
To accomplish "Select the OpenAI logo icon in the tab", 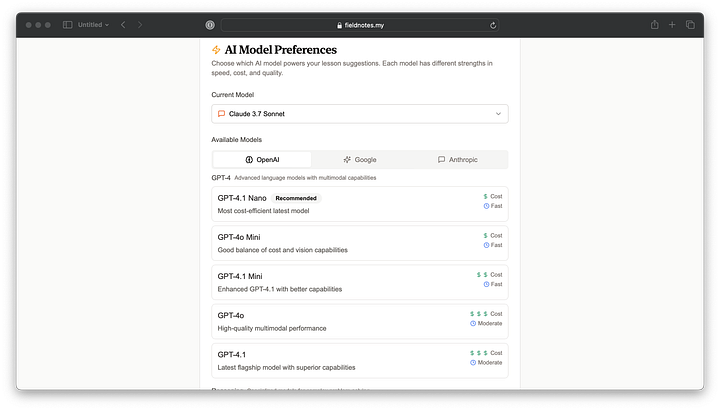I will click(249, 160).
